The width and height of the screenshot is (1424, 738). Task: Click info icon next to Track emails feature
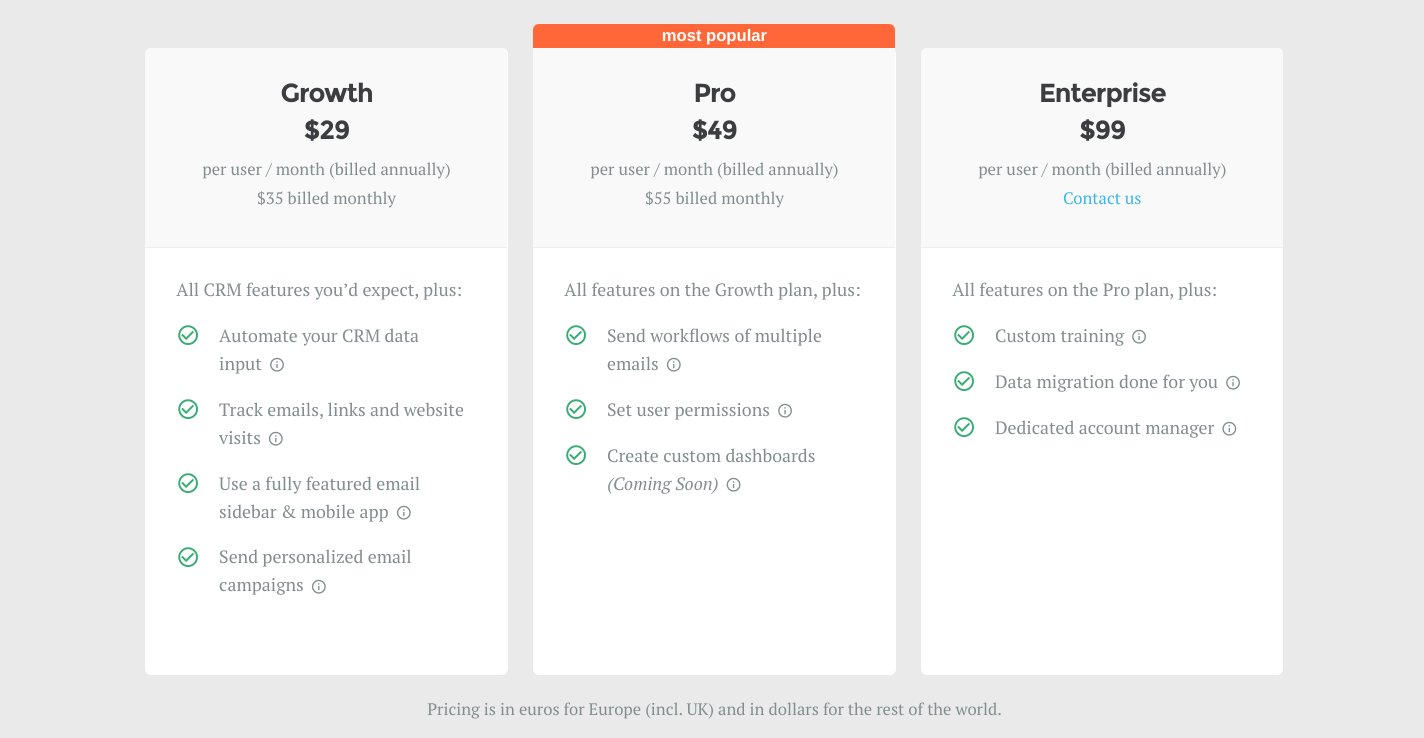[276, 439]
